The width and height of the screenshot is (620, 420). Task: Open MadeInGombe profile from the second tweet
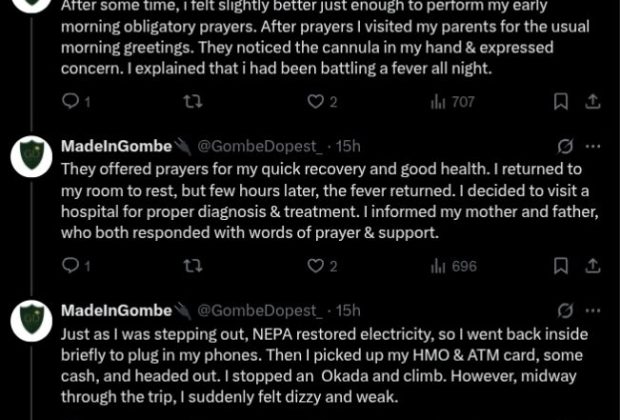pos(117,146)
